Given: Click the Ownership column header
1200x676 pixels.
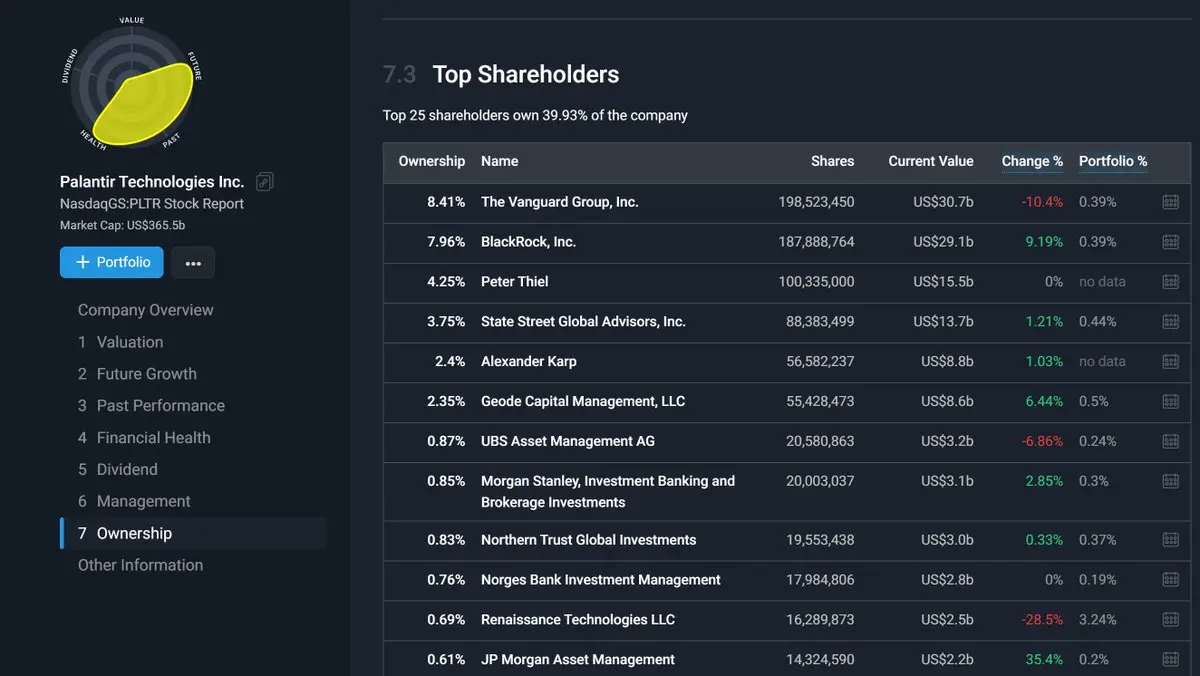Looking at the screenshot, I should (x=432, y=161).
